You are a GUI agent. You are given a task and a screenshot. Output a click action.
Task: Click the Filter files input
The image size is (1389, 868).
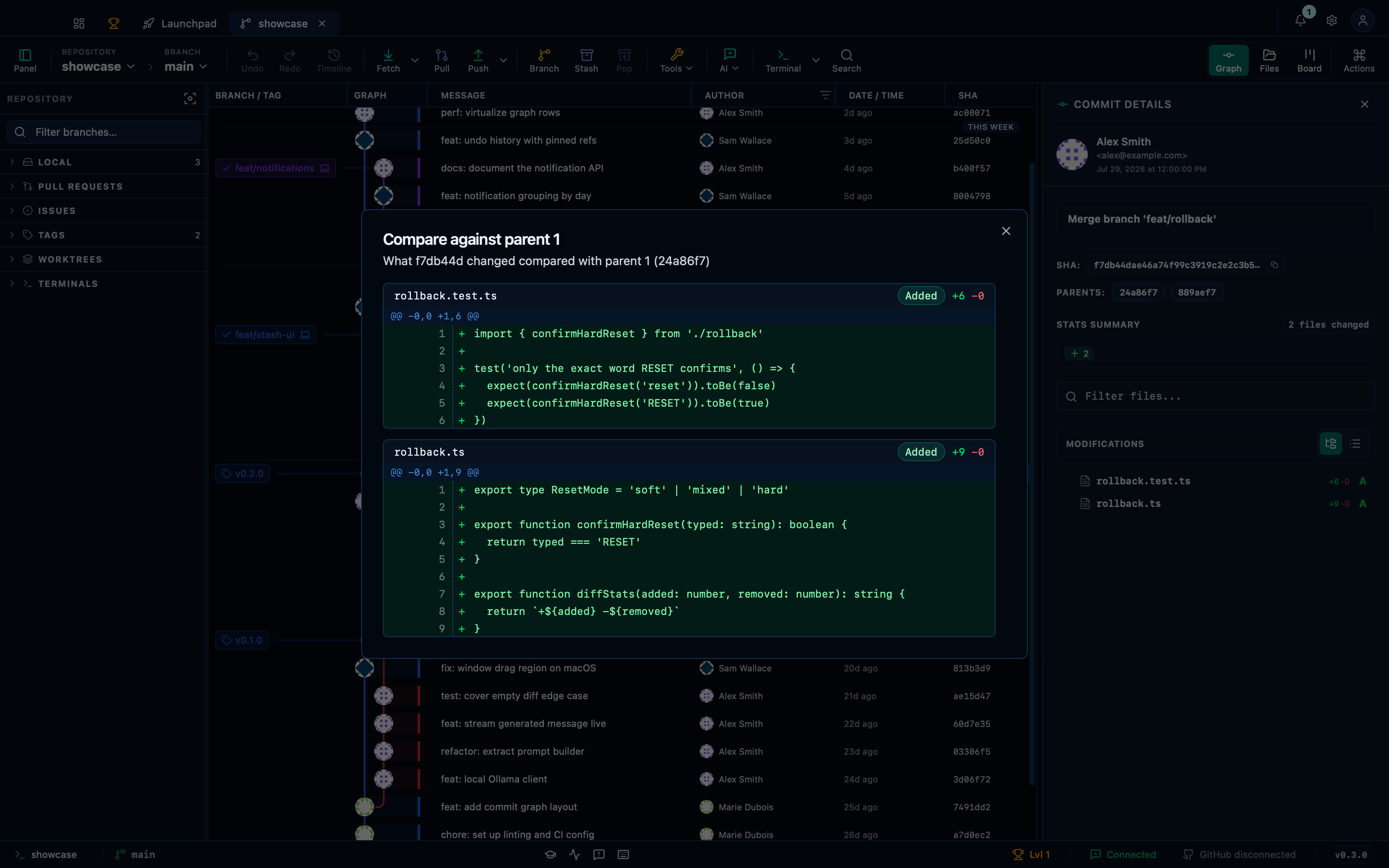(x=1215, y=396)
